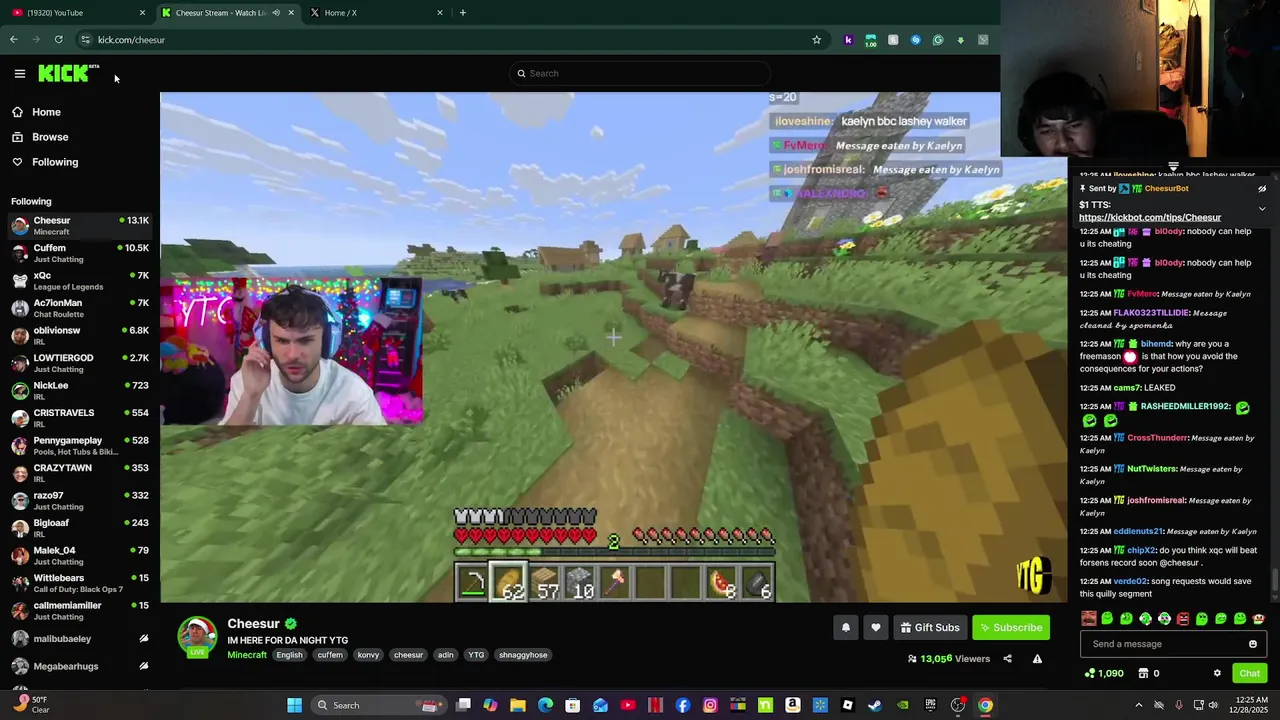This screenshot has height=720, width=1280.
Task: Collapse the pinned message chevron
Action: pos(1262,209)
